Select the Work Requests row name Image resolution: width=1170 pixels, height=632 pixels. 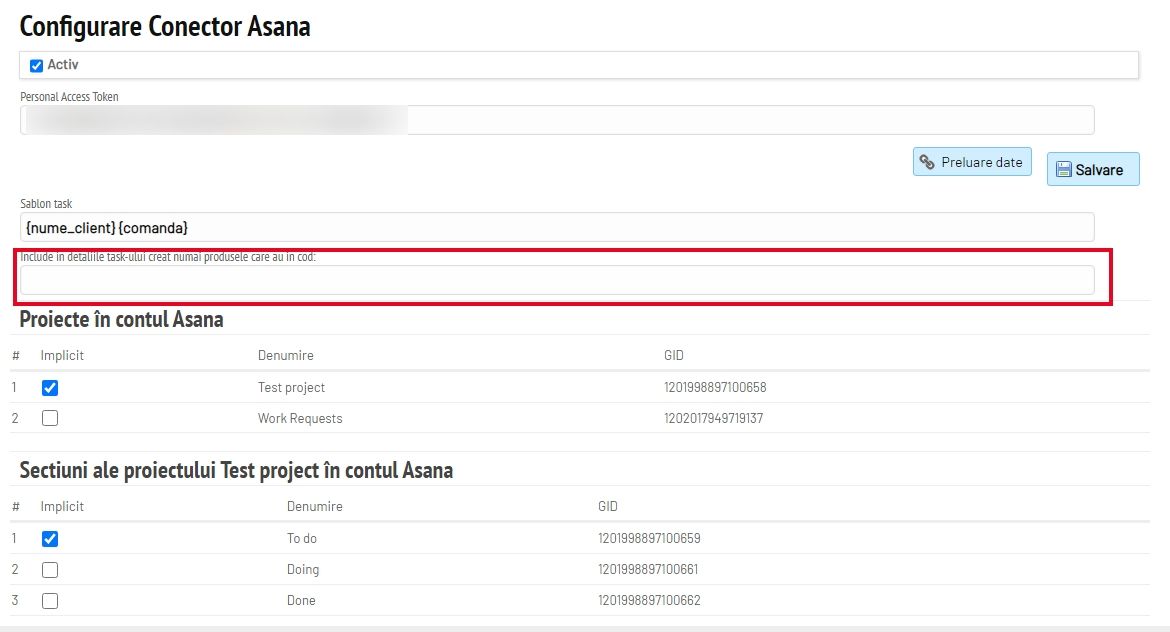click(300, 419)
